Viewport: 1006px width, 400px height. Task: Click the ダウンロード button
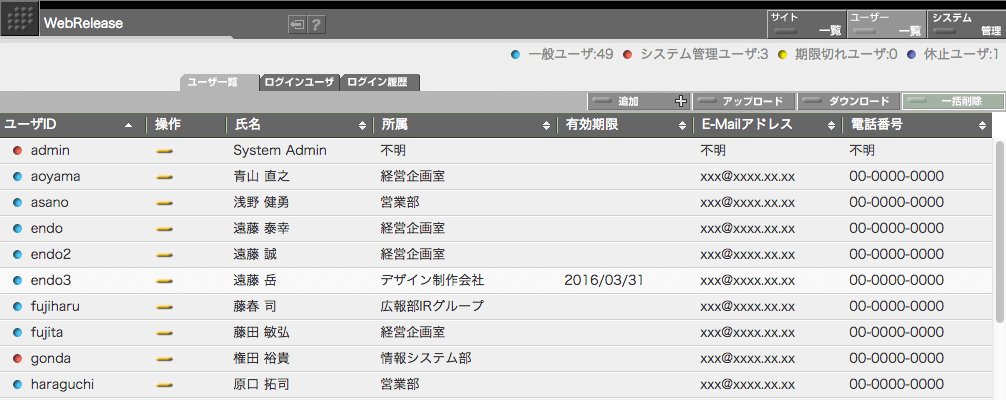coord(849,101)
